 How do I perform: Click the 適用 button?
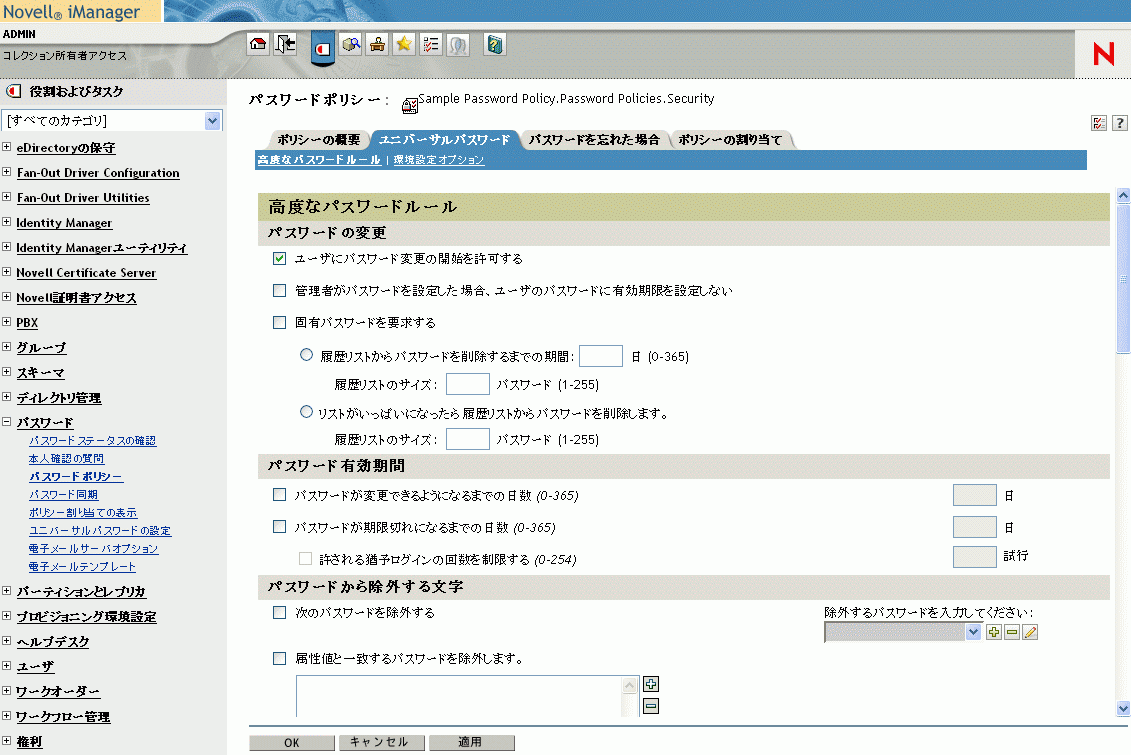470,742
